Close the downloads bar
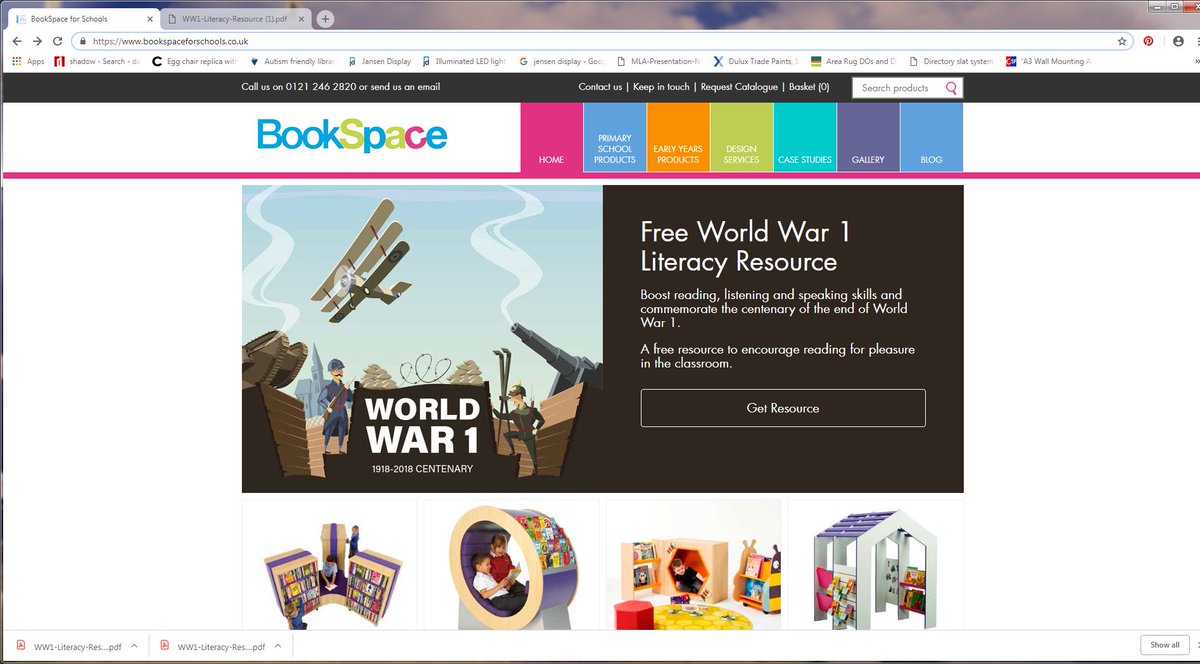This screenshot has width=1200, height=664. (1197, 645)
